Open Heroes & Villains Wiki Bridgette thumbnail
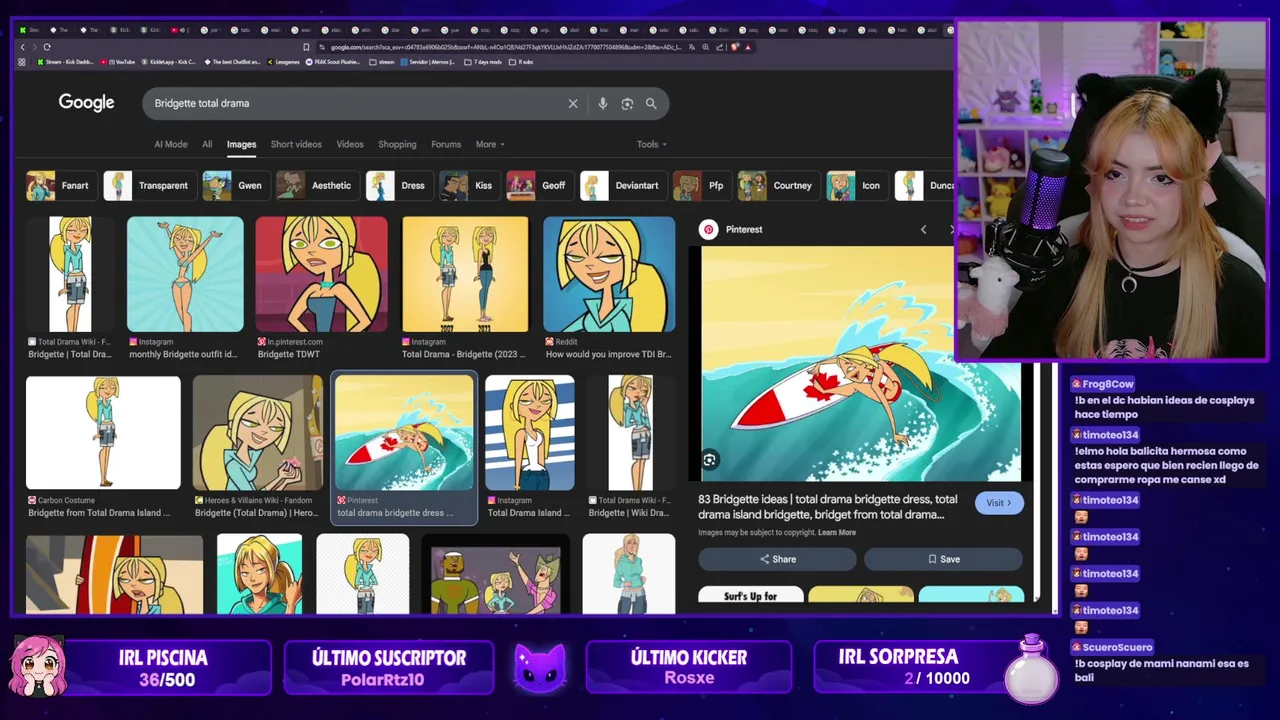 point(257,432)
